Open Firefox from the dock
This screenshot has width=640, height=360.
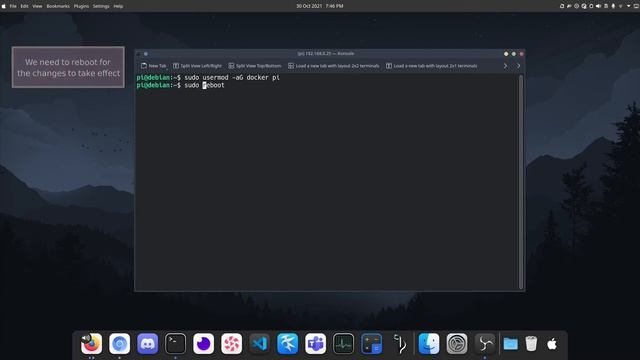(x=91, y=344)
